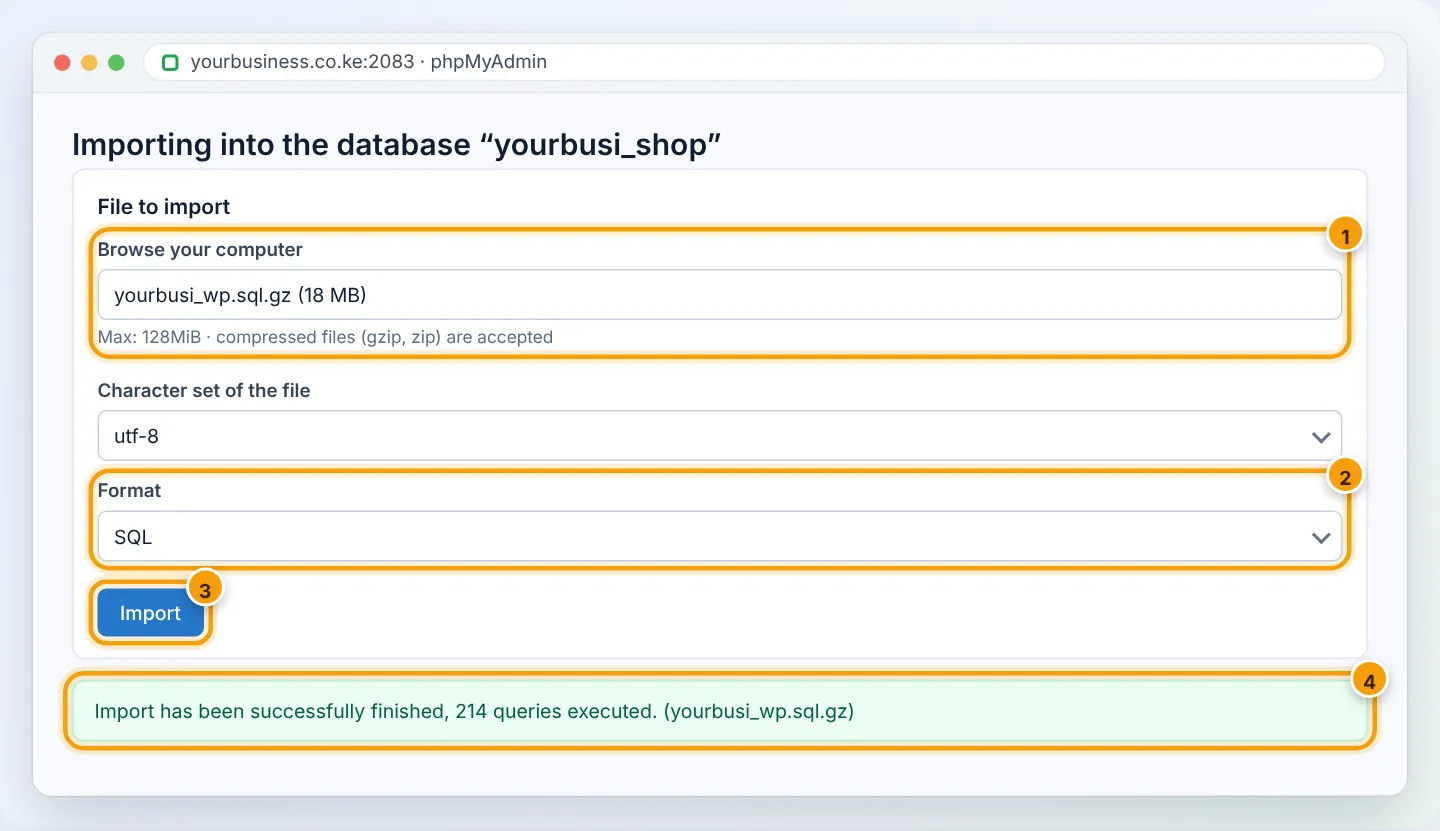This screenshot has height=831, width=1440.
Task: Open the address bar showing yourbusiness.co.ke:2083
Action: tap(764, 62)
